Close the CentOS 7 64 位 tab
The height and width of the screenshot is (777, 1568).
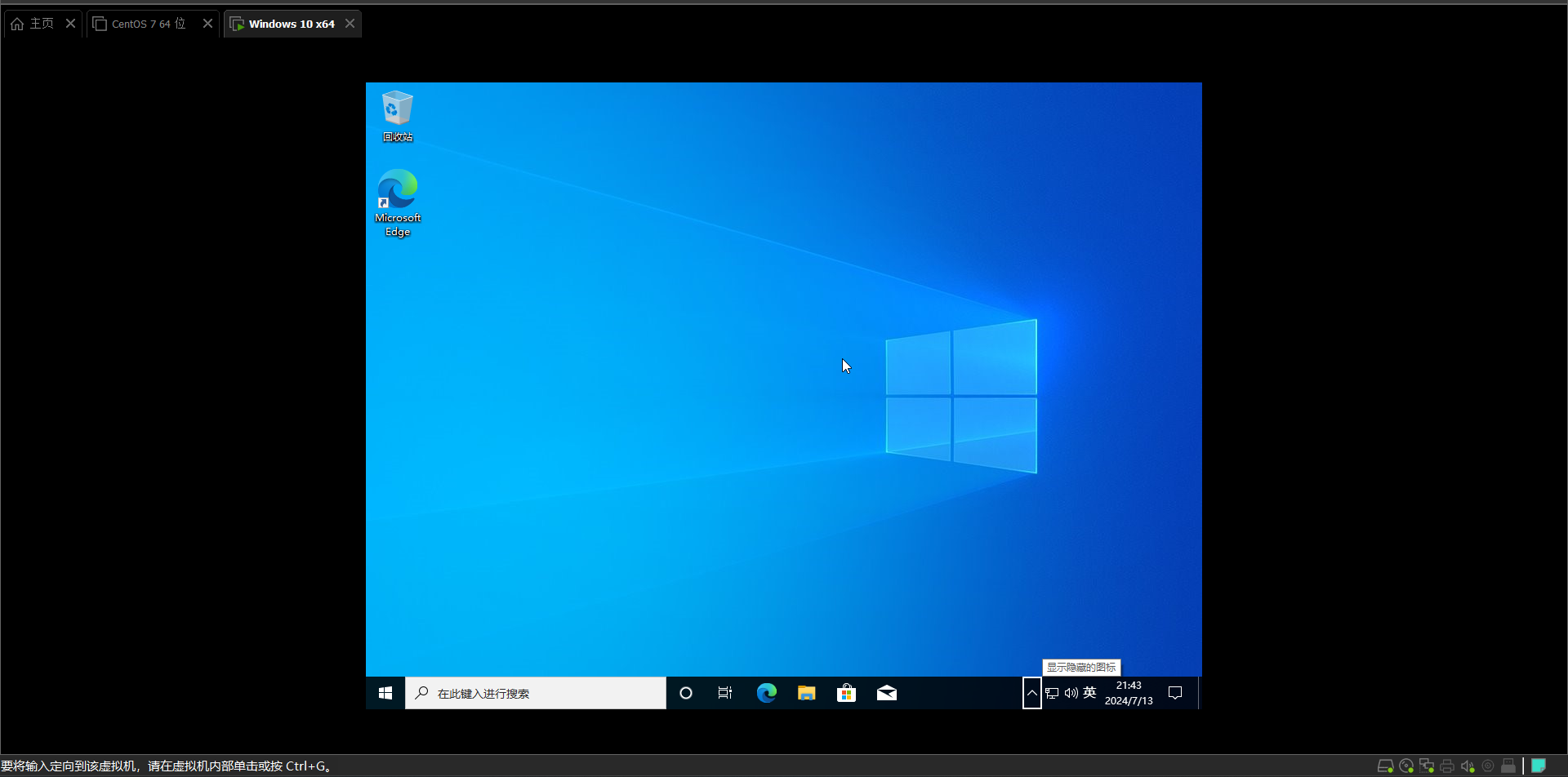click(x=208, y=24)
